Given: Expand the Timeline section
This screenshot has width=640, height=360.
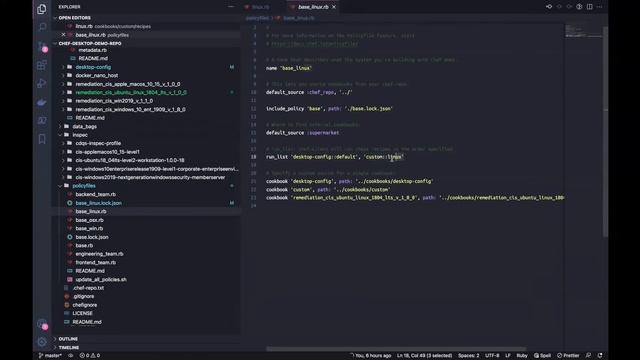Looking at the screenshot, I should point(69,347).
